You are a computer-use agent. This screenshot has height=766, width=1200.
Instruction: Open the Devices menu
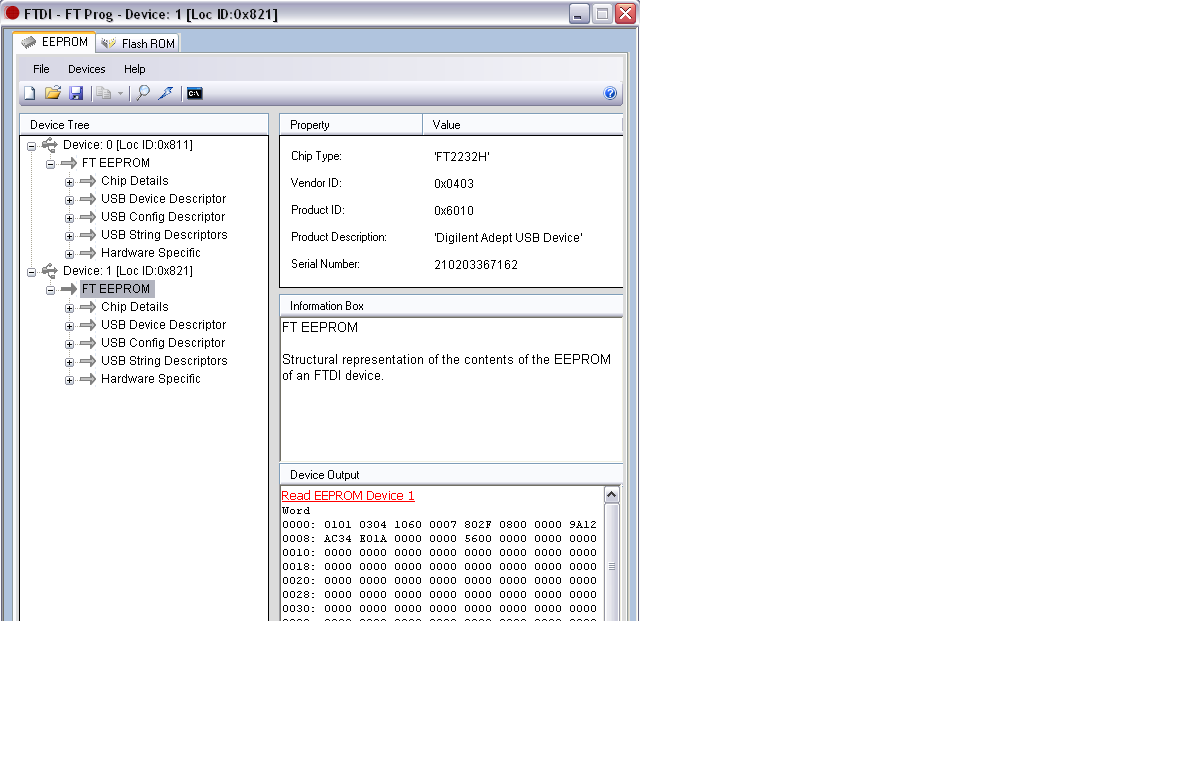click(x=87, y=69)
